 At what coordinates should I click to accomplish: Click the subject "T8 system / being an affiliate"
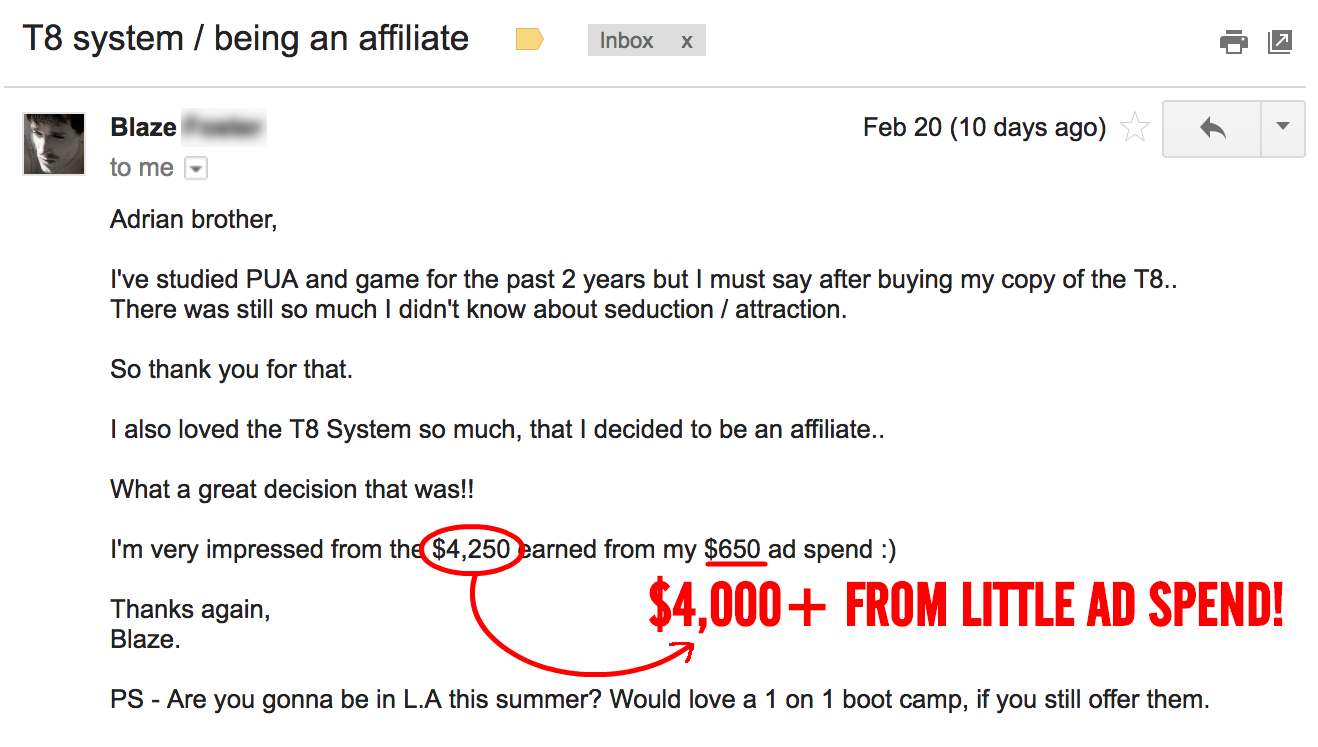[245, 39]
